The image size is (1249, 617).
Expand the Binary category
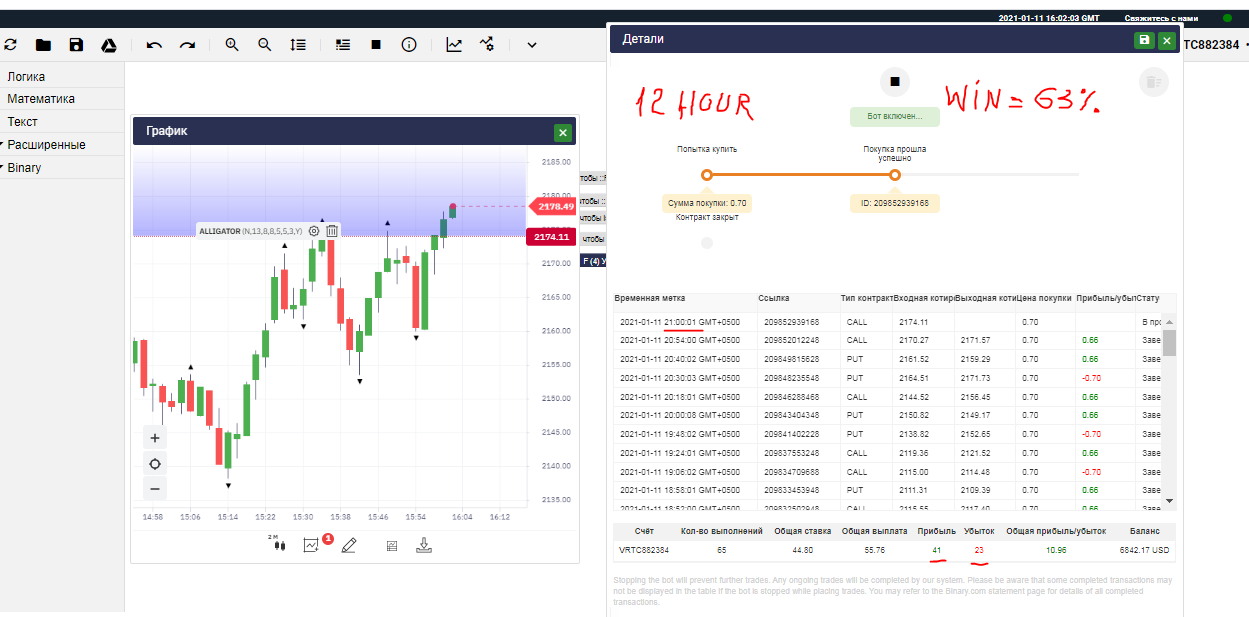coord(24,168)
